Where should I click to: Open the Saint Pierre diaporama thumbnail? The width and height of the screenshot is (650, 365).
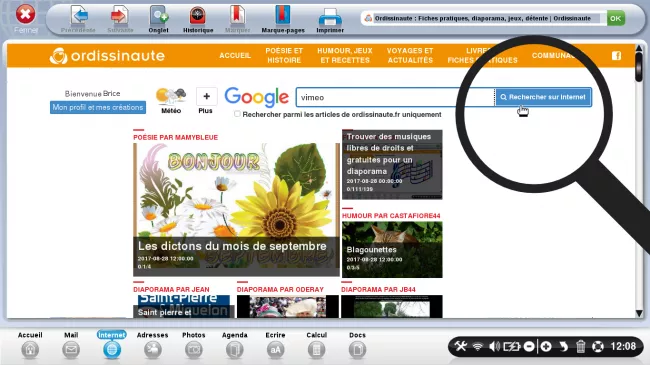point(184,307)
